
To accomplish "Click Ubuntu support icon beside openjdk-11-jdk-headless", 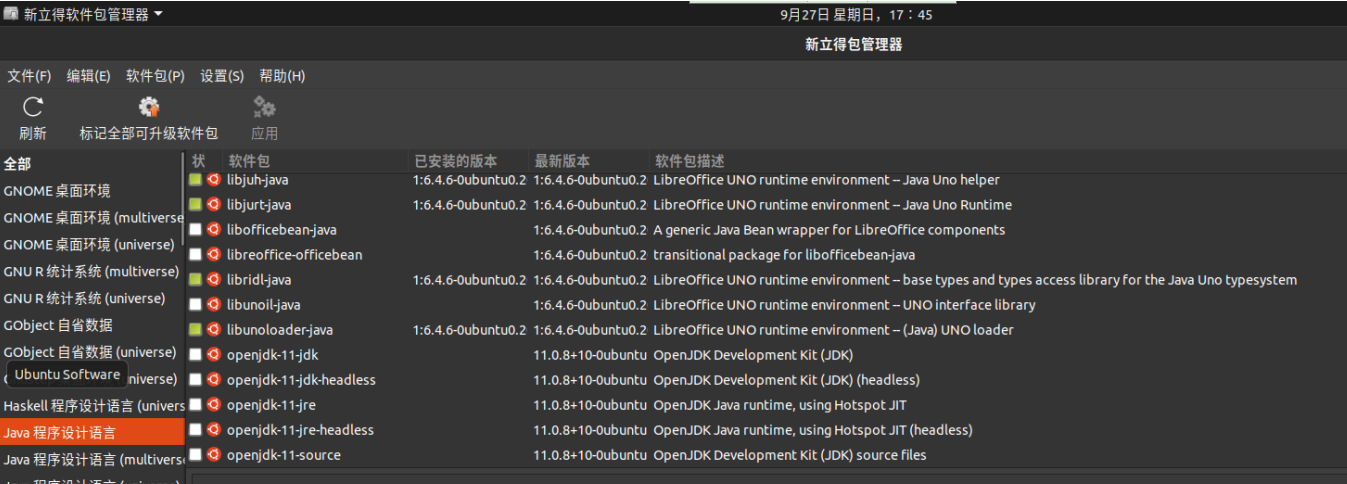I will click(x=213, y=380).
